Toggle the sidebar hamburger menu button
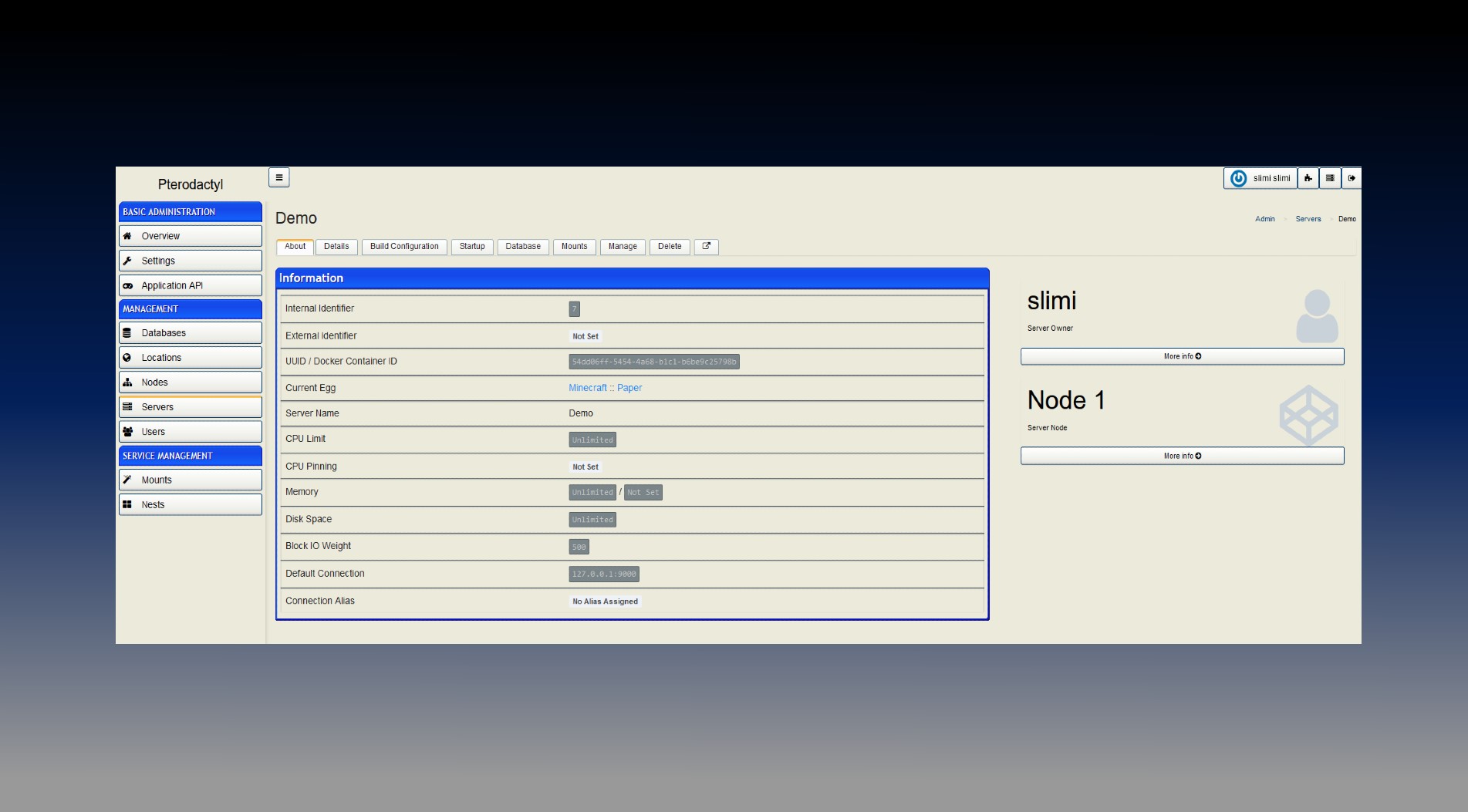Viewport: 1468px width, 812px height. click(278, 177)
